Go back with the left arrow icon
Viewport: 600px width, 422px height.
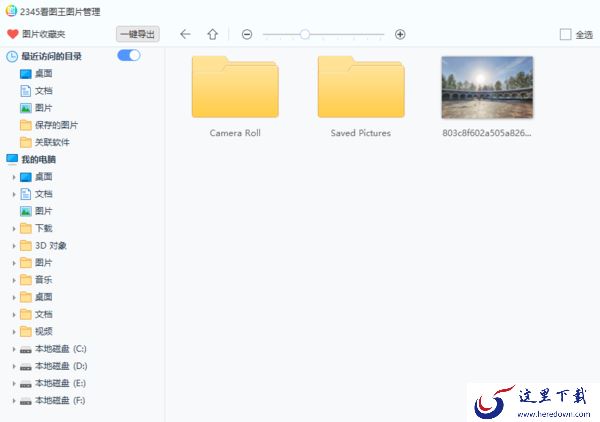185,34
